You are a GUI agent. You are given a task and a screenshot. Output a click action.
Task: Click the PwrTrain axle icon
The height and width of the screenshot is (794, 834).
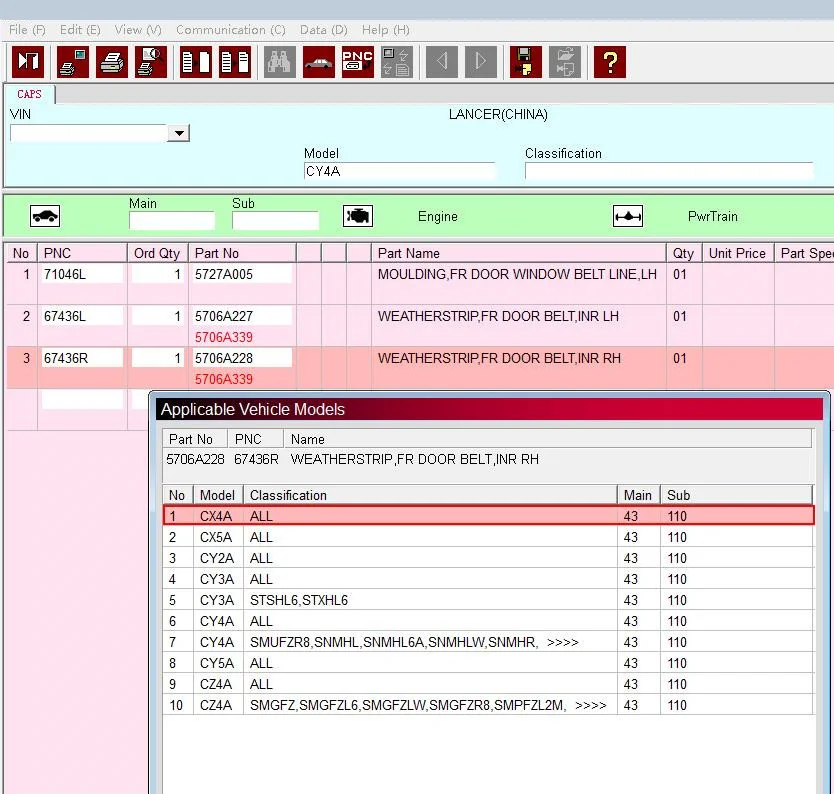[628, 216]
